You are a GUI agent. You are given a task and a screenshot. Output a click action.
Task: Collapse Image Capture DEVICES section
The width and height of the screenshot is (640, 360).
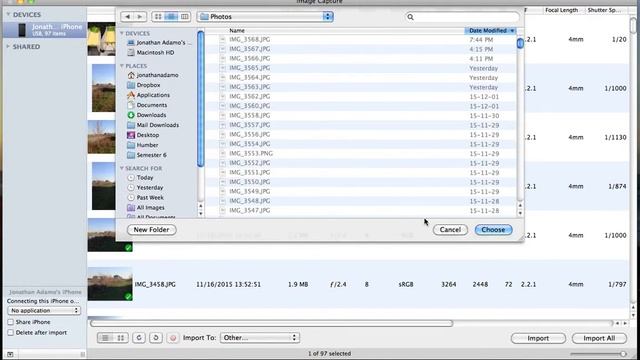(8, 14)
